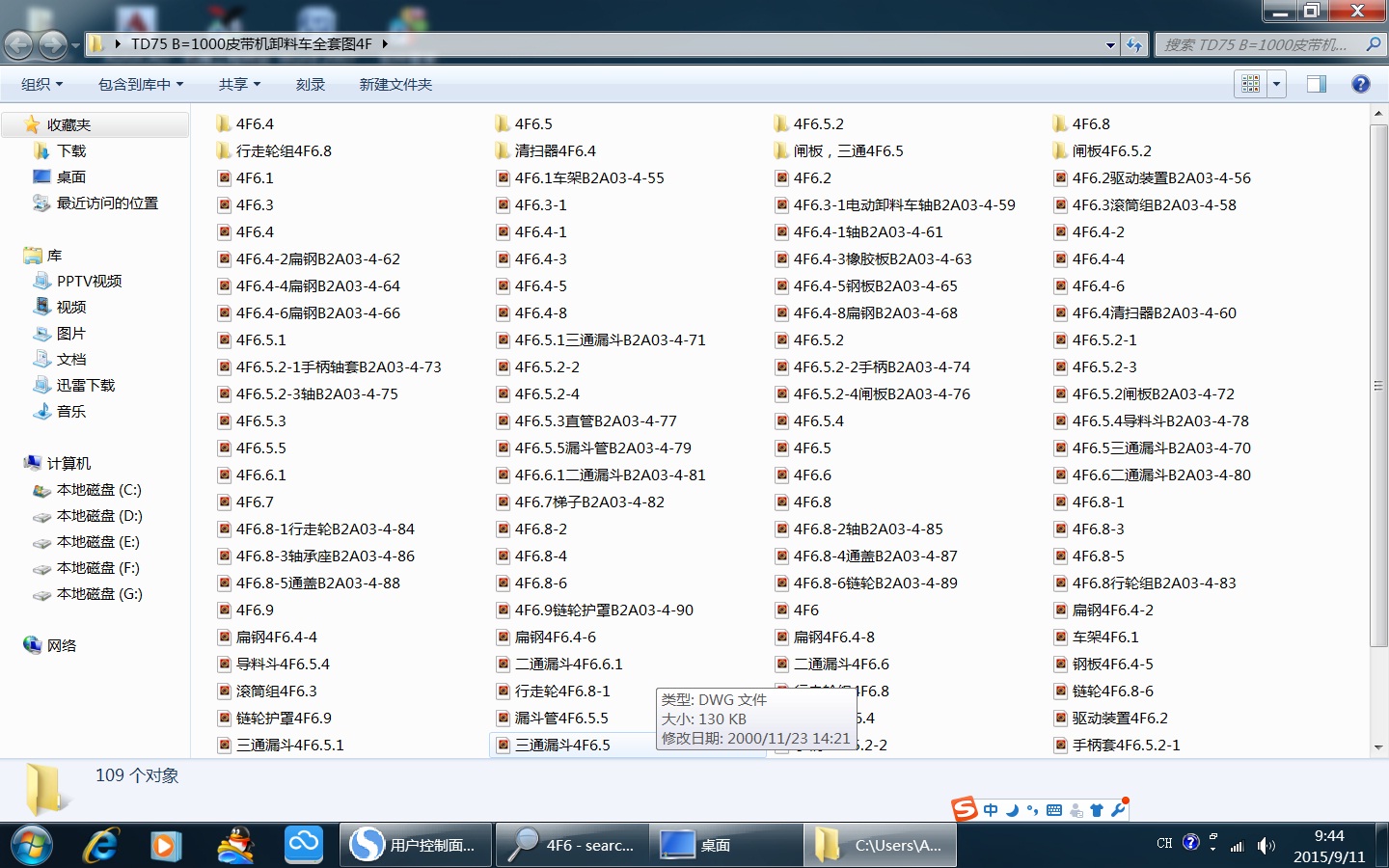Open 本地磁盘 (E:) drive
Viewport: 1389px width, 868px height.
point(98,541)
